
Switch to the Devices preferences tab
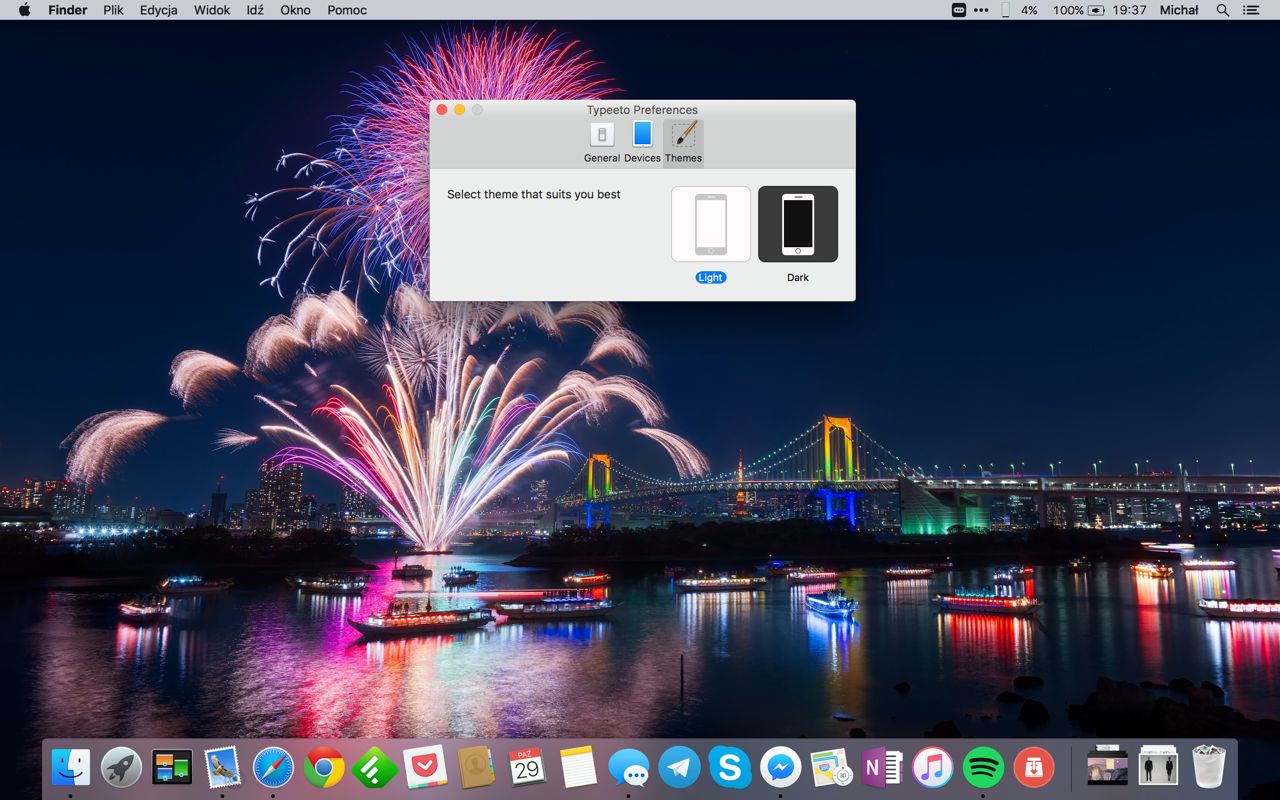coord(642,143)
